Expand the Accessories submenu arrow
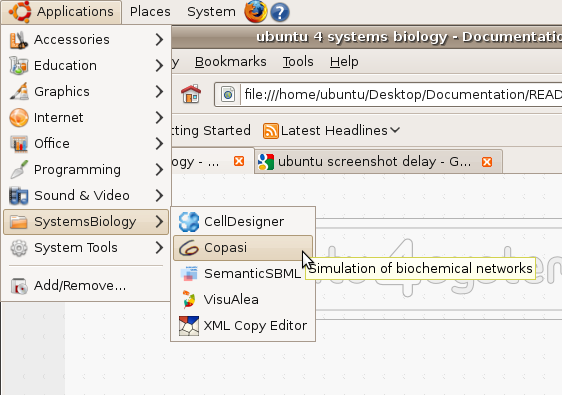 tap(159, 39)
